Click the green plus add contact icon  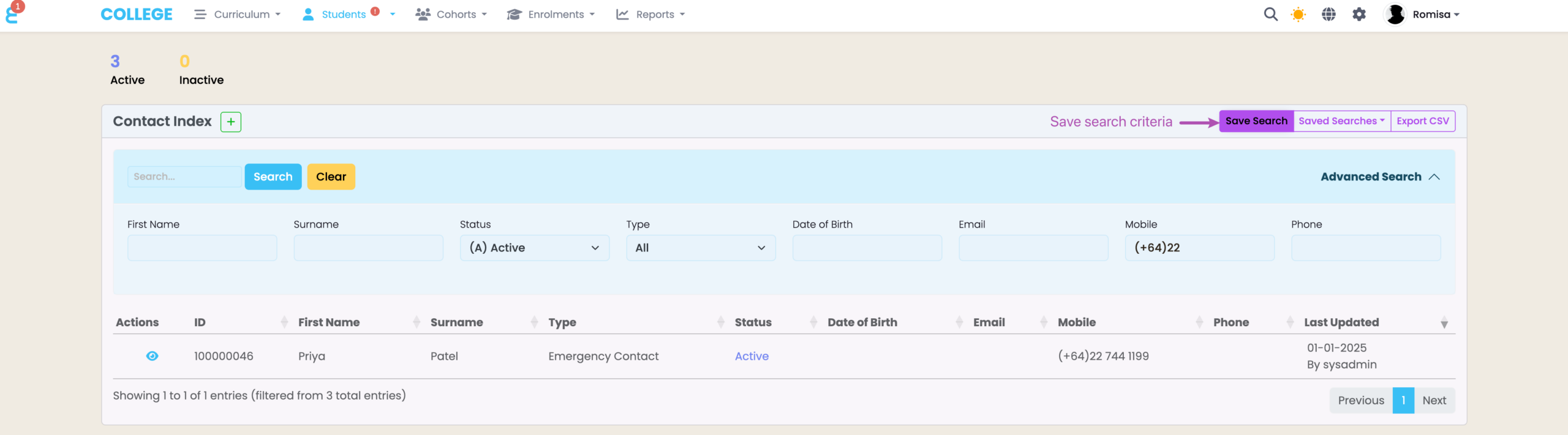point(231,122)
